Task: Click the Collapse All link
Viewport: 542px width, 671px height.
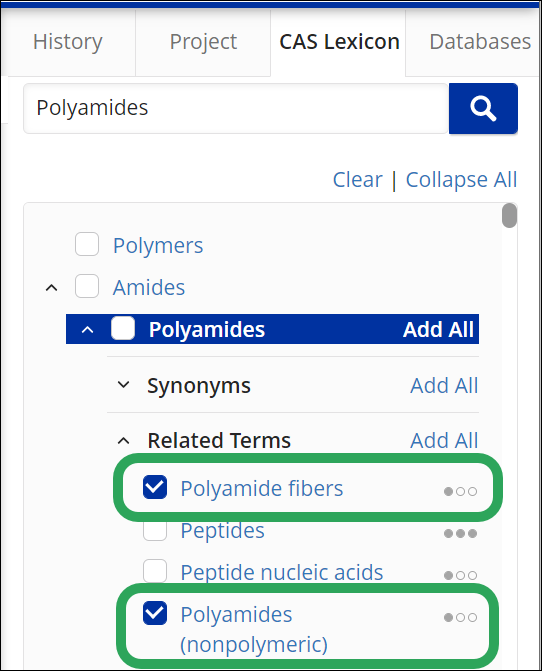Action: click(x=462, y=179)
